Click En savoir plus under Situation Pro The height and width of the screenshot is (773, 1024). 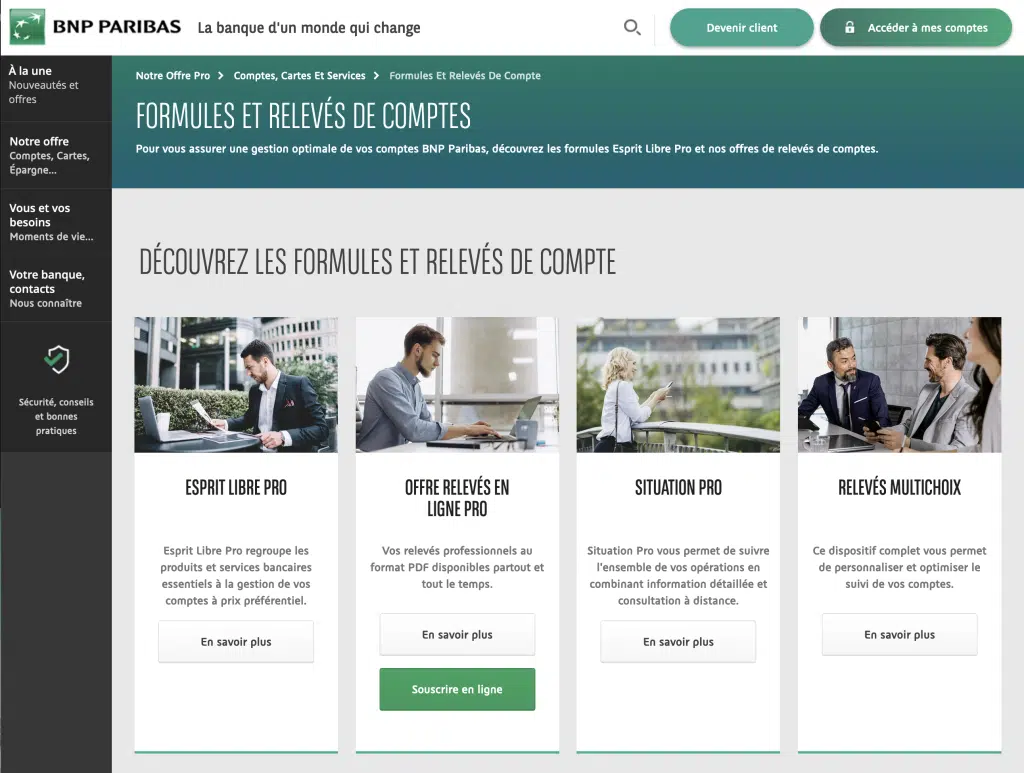click(x=678, y=642)
